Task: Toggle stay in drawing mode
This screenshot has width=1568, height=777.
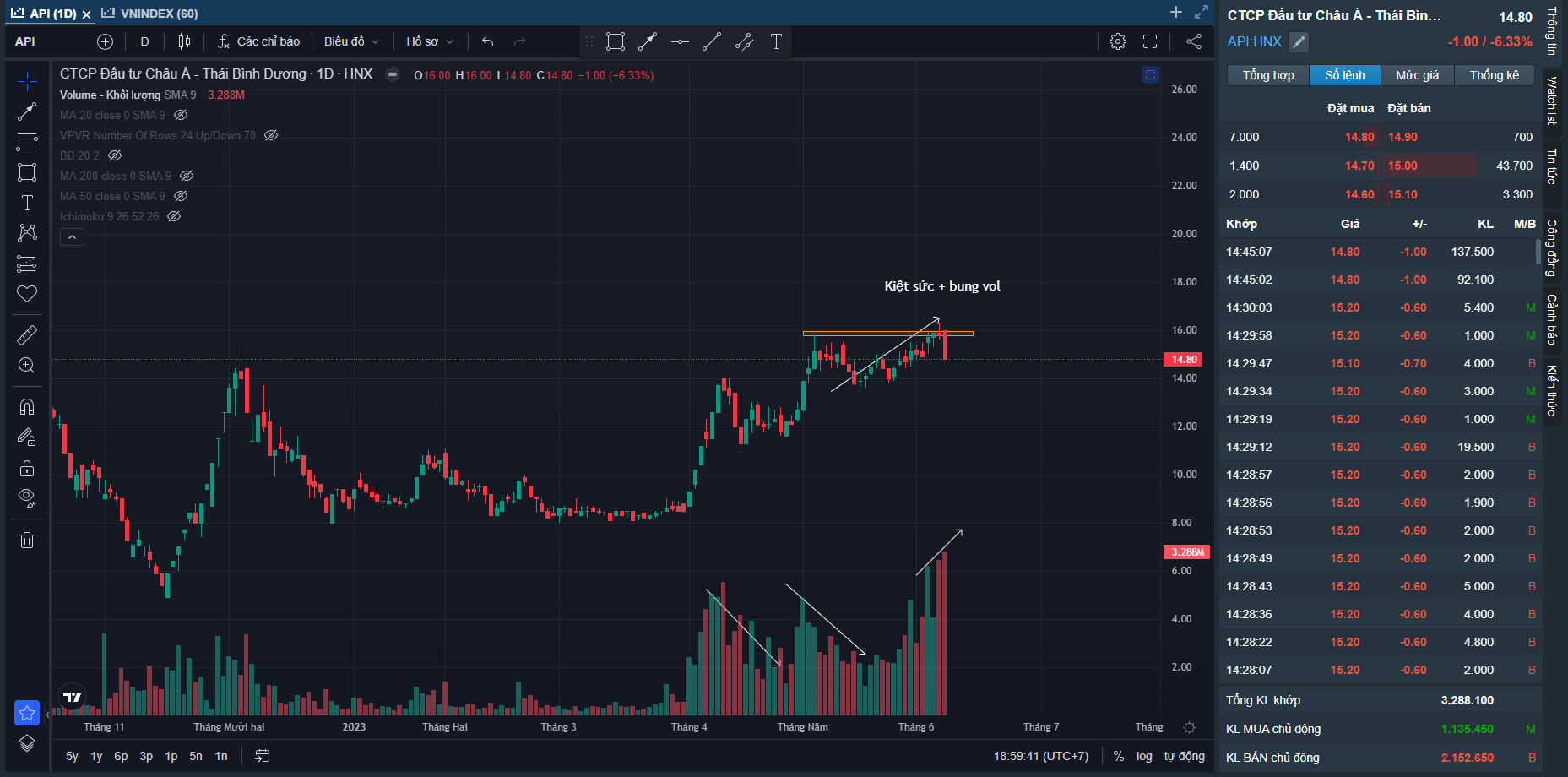Action: [27, 437]
